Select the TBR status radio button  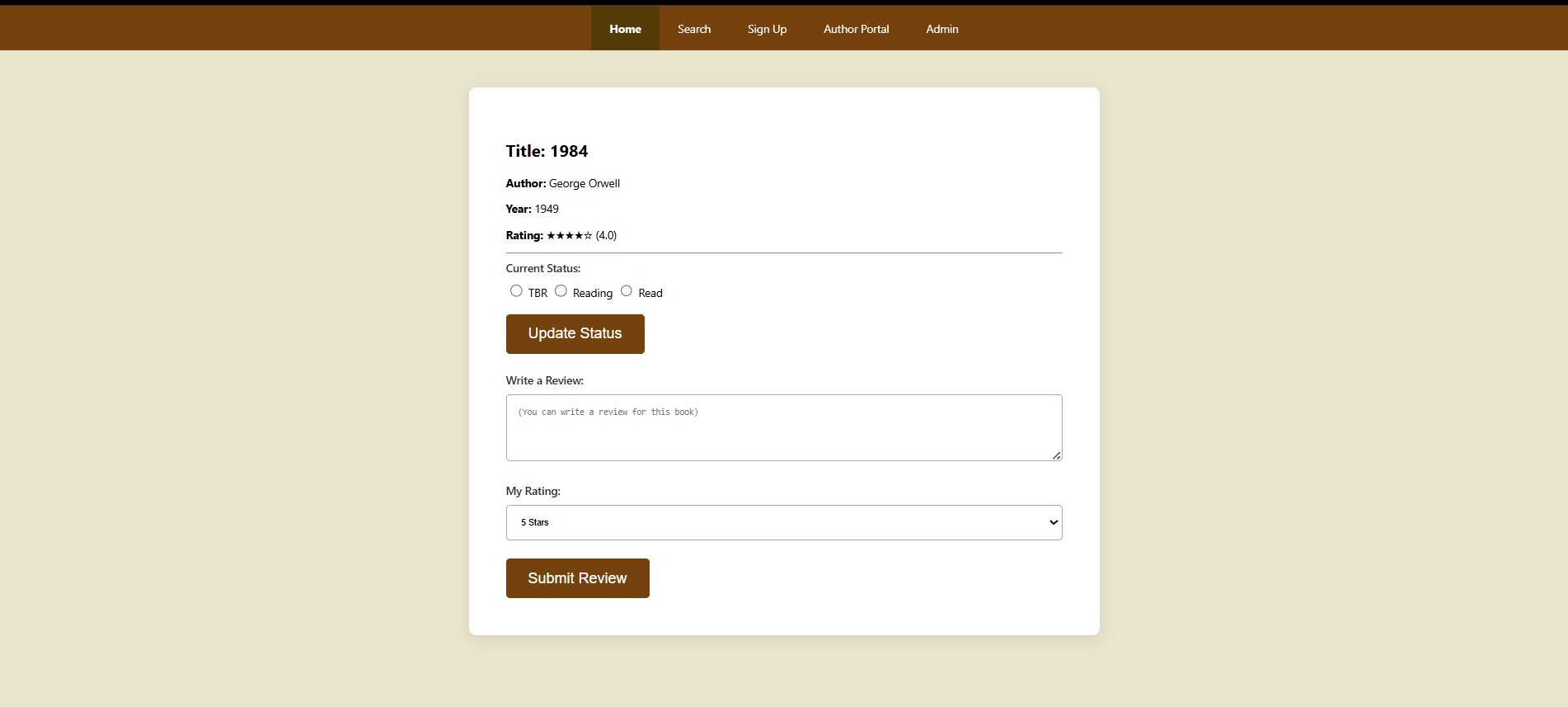pos(516,291)
